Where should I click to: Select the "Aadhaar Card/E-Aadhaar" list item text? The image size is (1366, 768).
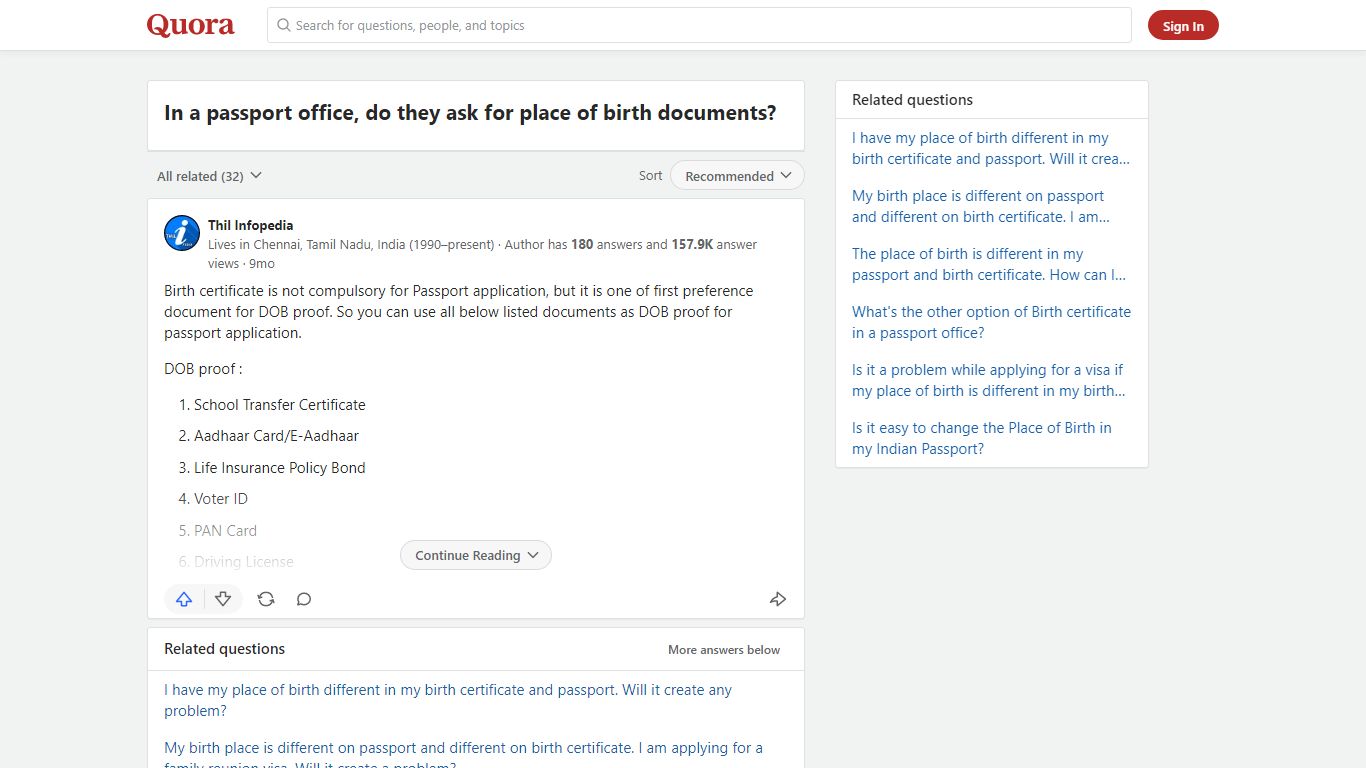pos(276,436)
